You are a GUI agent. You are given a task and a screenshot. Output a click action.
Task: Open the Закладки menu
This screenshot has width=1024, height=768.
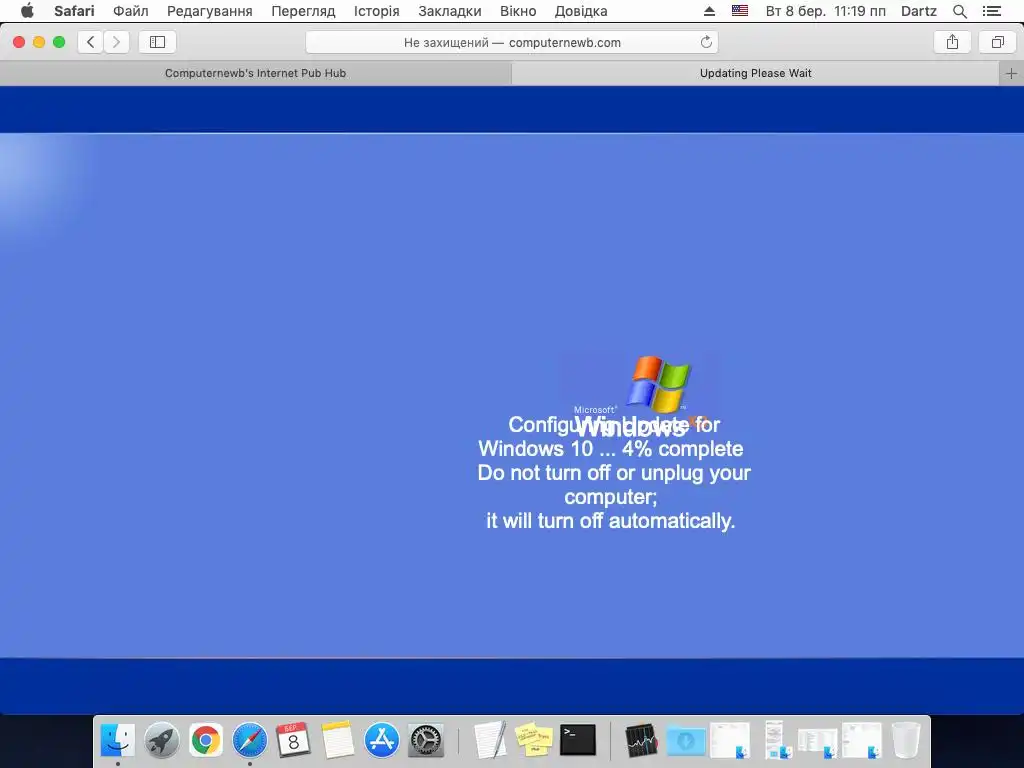click(450, 11)
